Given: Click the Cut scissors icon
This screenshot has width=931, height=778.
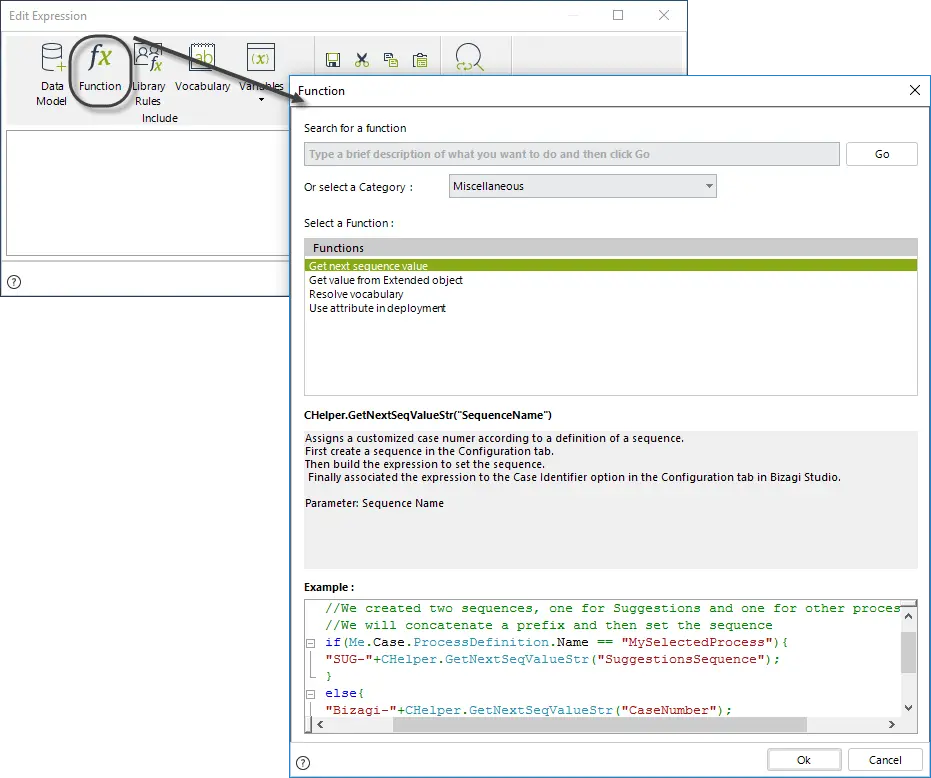Looking at the screenshot, I should pos(362,60).
